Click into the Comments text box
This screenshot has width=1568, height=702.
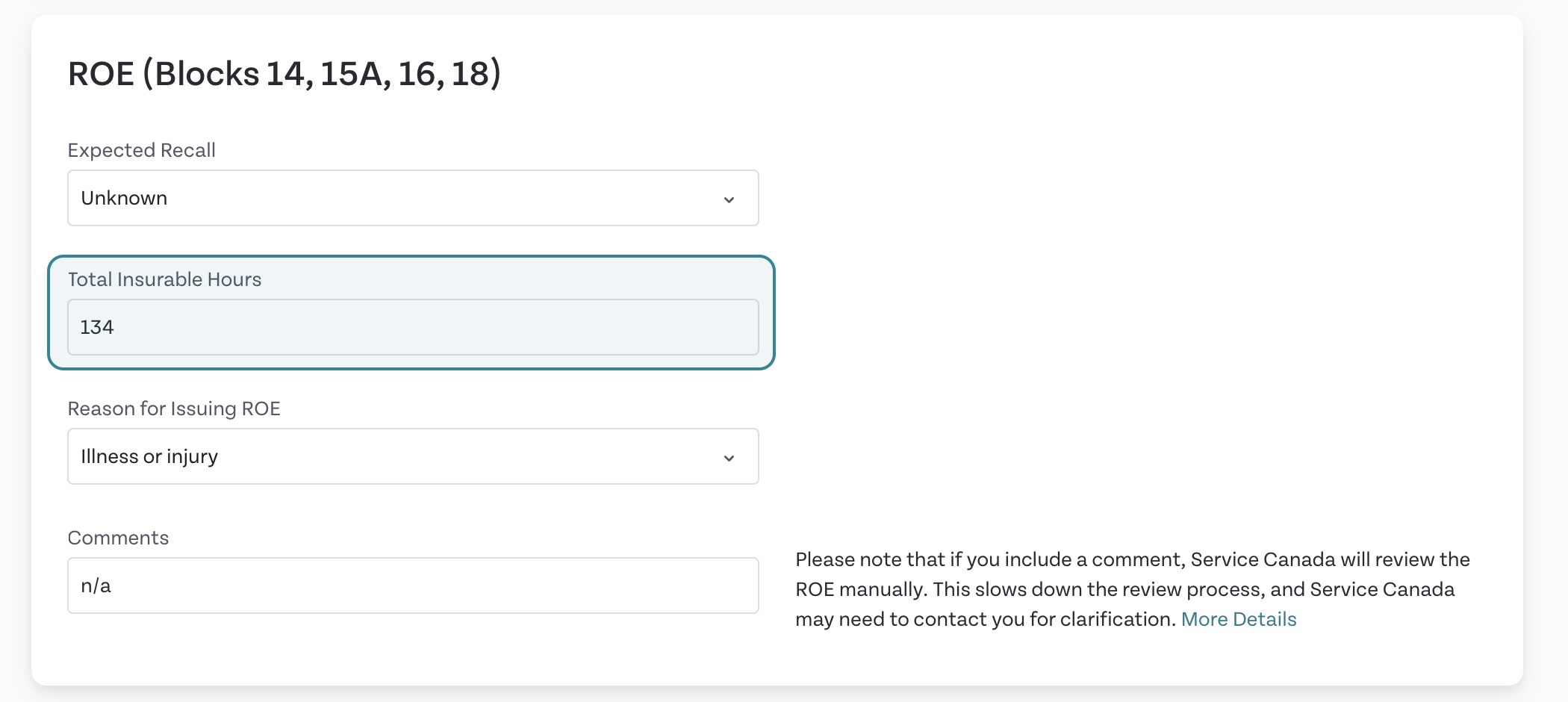tap(412, 585)
